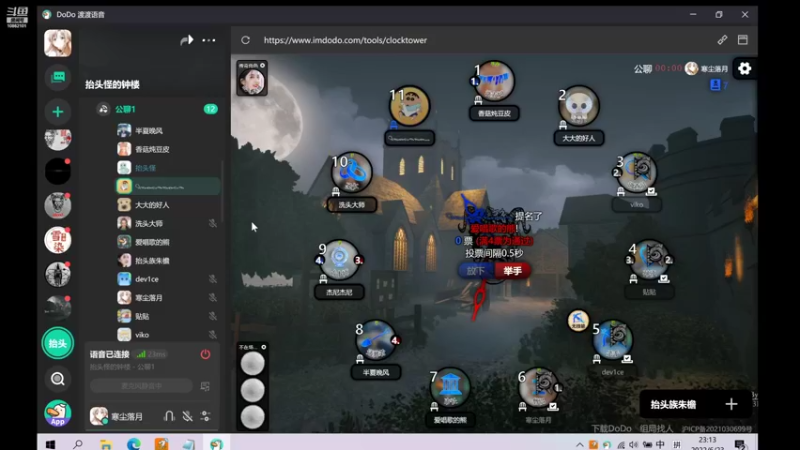This screenshot has height=450, width=800.
Task: Open taskbar search magnifier
Action: coord(78,444)
